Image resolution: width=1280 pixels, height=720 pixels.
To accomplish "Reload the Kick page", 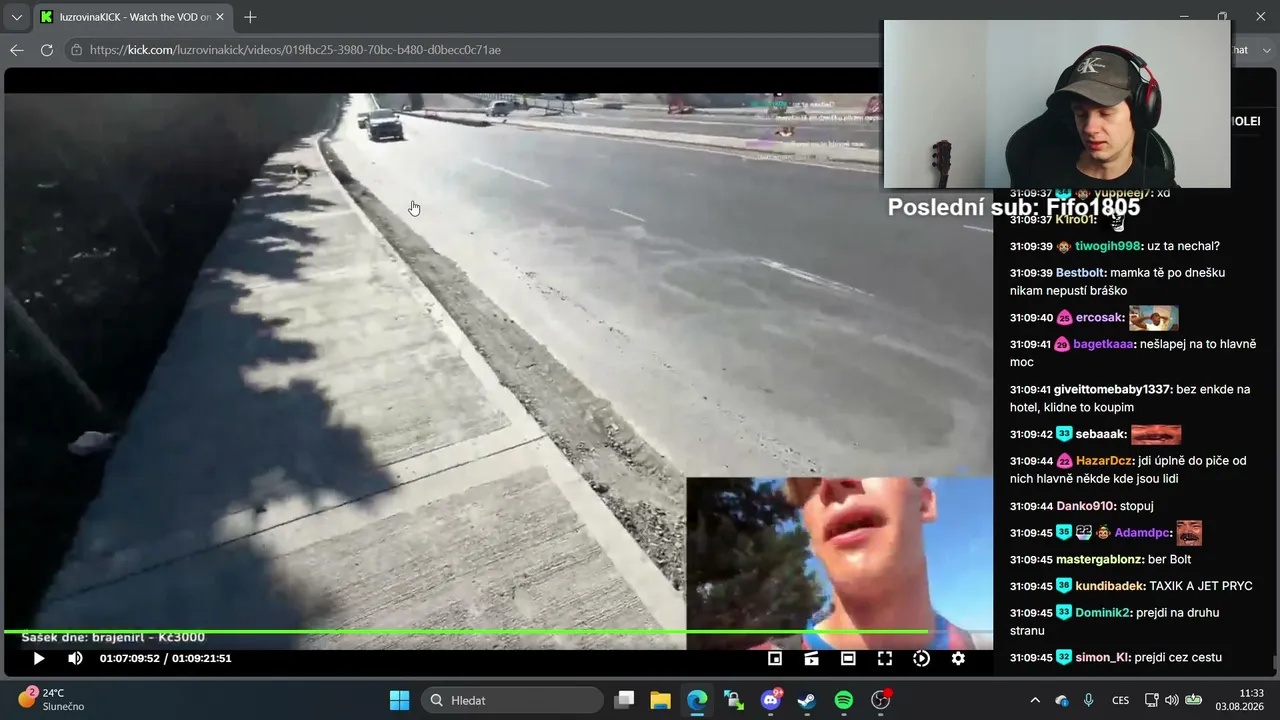I will 47,50.
